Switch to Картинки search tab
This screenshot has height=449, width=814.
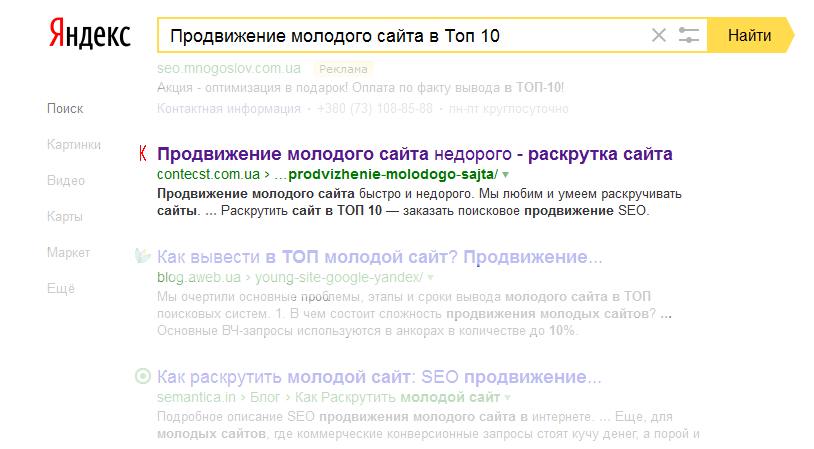pyautogui.click(x=74, y=144)
